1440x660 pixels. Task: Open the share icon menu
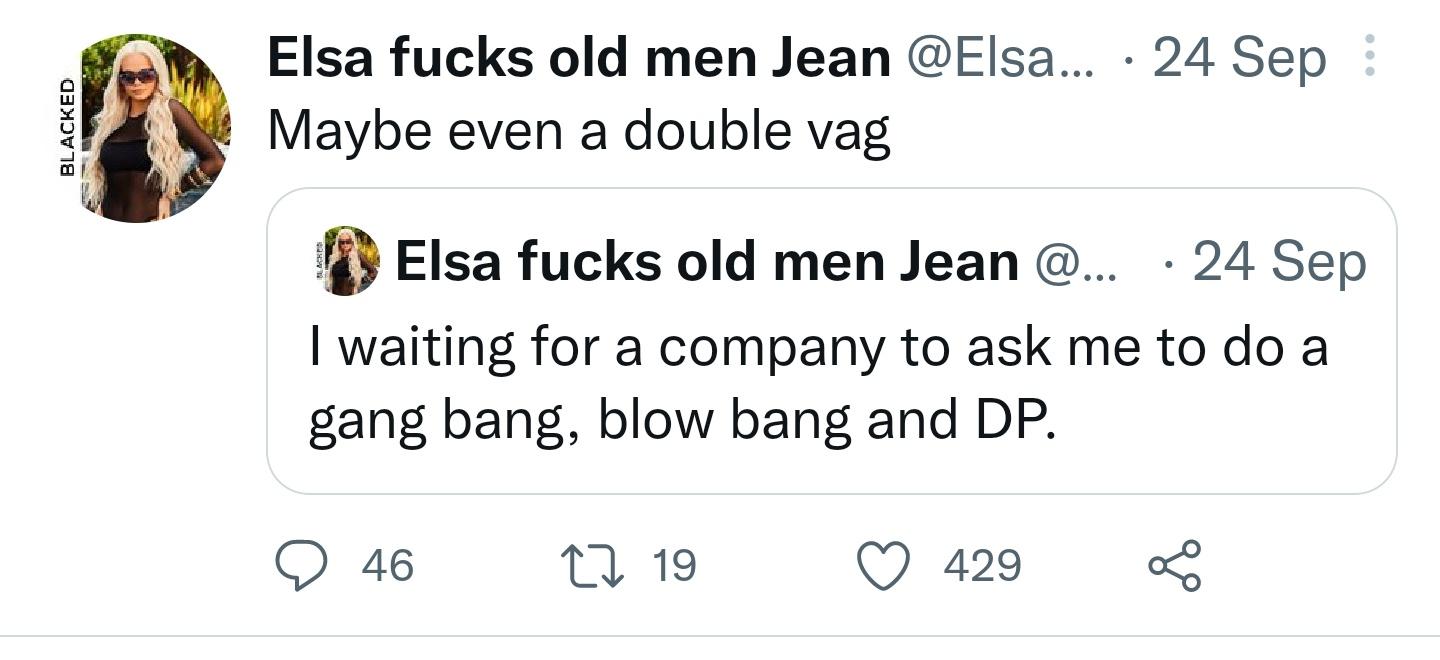point(1174,566)
